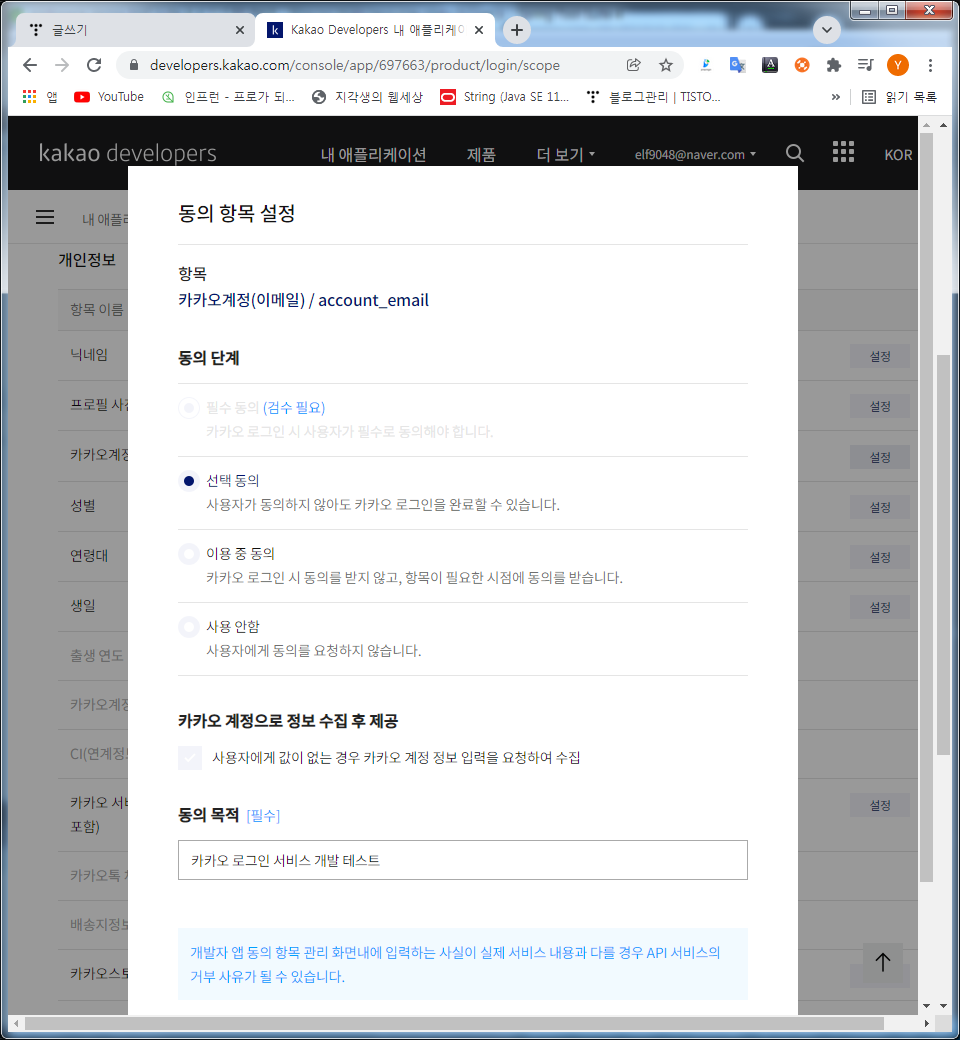The height and width of the screenshot is (1040, 960).
Task: Open the String (Java SE 11 bookmark
Action: 505,97
